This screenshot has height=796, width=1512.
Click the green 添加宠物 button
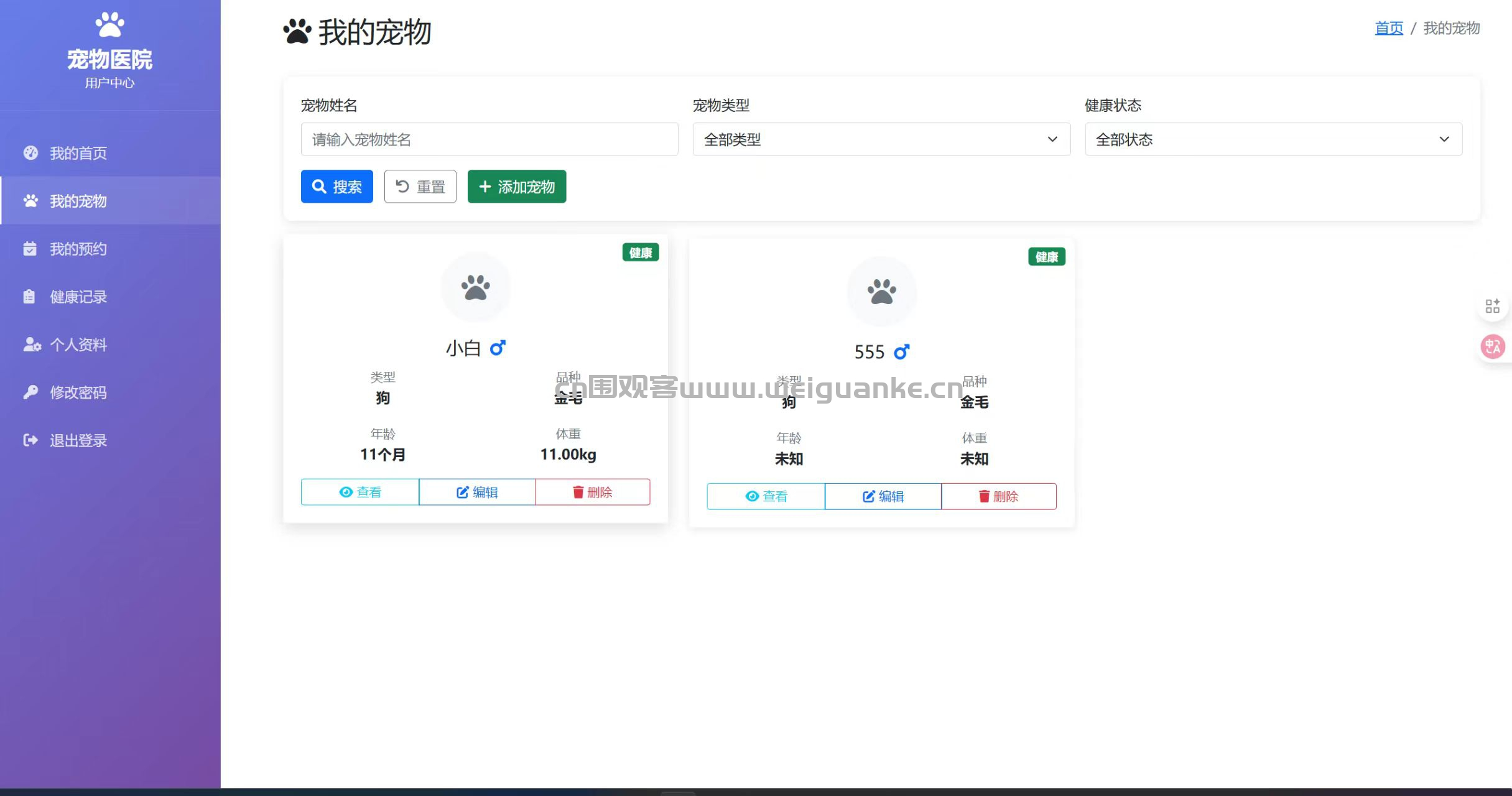click(516, 187)
